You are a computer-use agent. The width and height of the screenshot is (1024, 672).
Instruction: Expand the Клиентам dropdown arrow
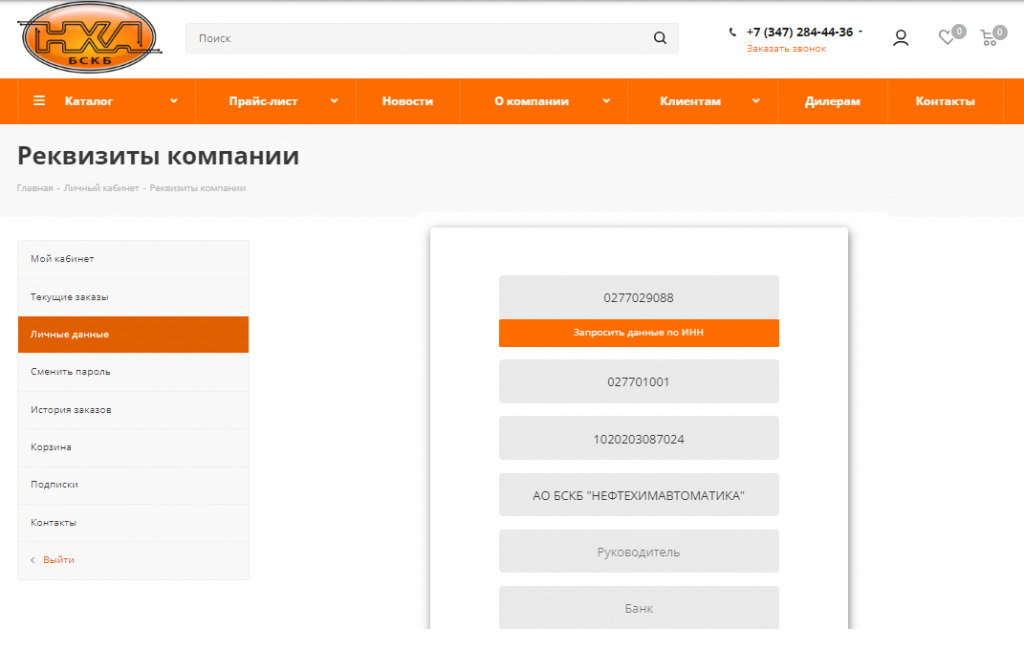point(756,101)
